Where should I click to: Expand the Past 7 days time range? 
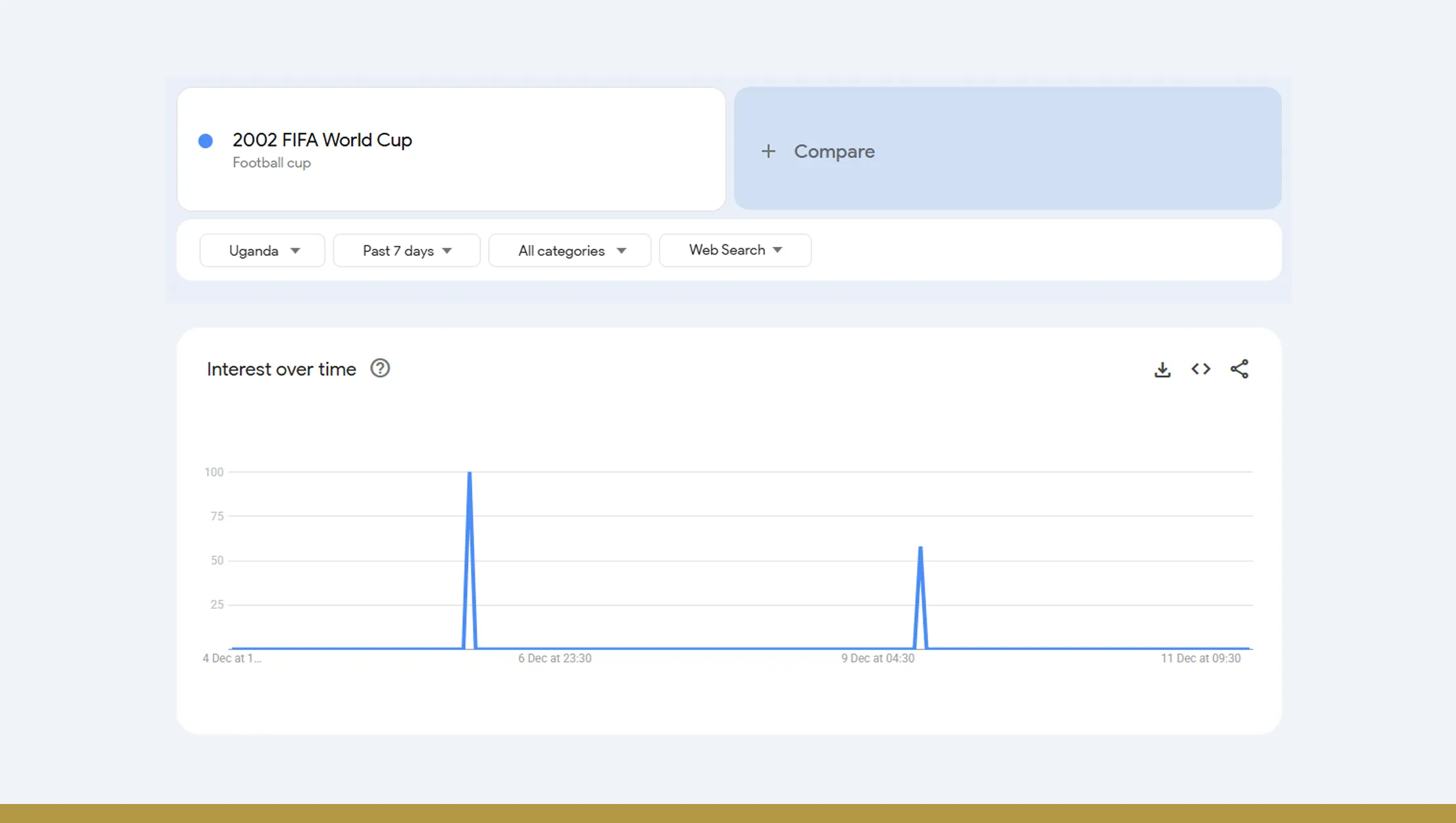pyautogui.click(x=406, y=251)
